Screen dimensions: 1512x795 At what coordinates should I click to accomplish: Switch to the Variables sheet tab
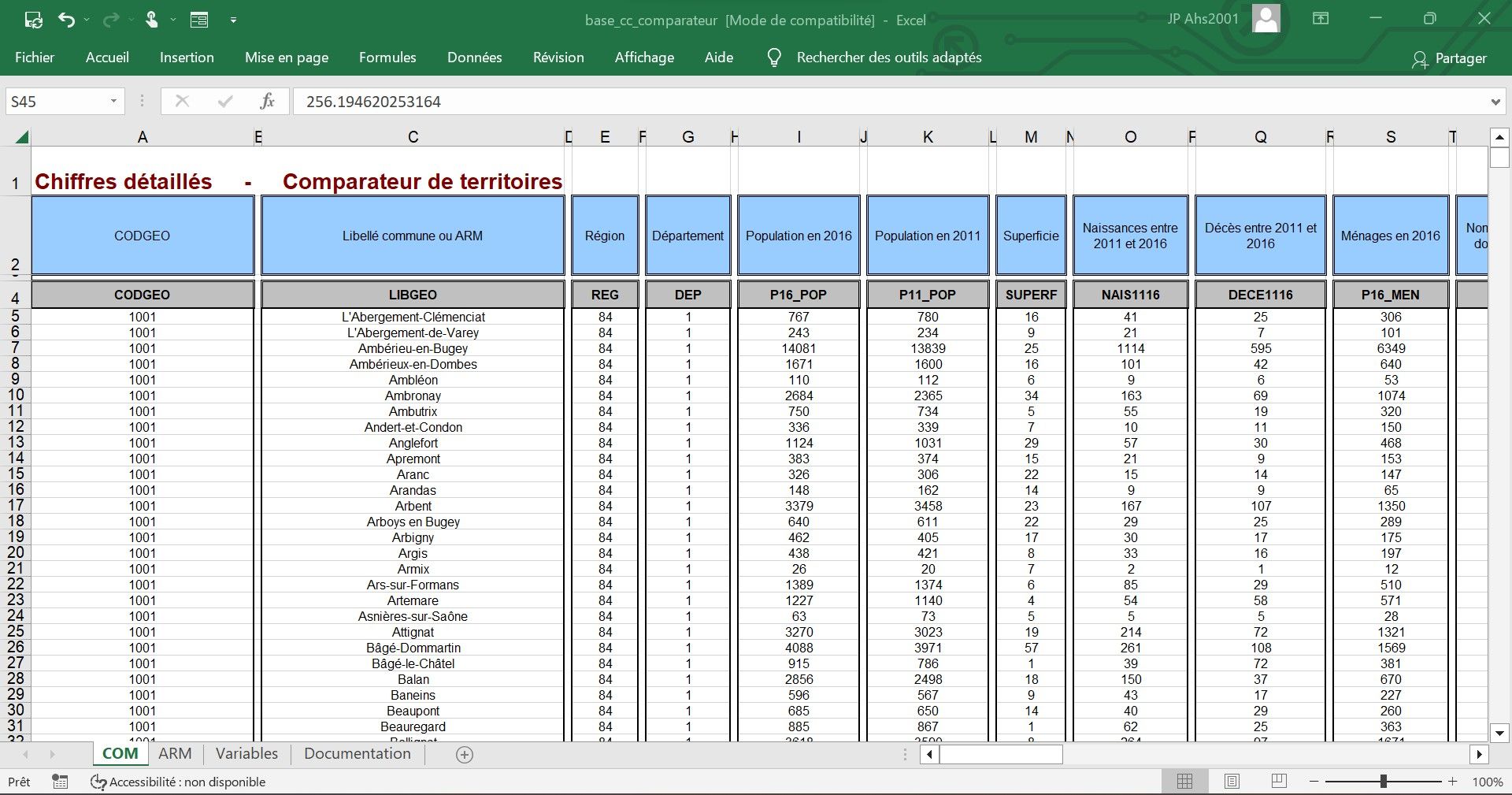tap(246, 753)
